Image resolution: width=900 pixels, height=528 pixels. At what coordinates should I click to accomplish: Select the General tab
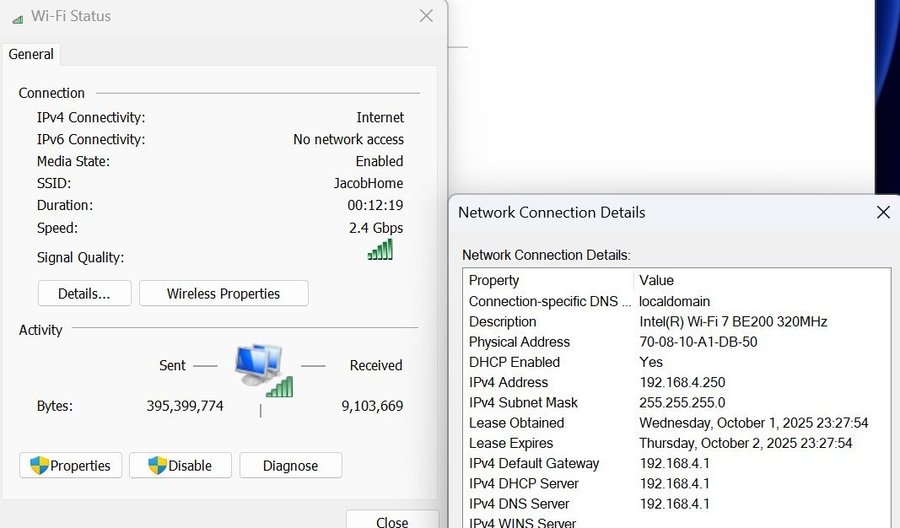click(31, 54)
